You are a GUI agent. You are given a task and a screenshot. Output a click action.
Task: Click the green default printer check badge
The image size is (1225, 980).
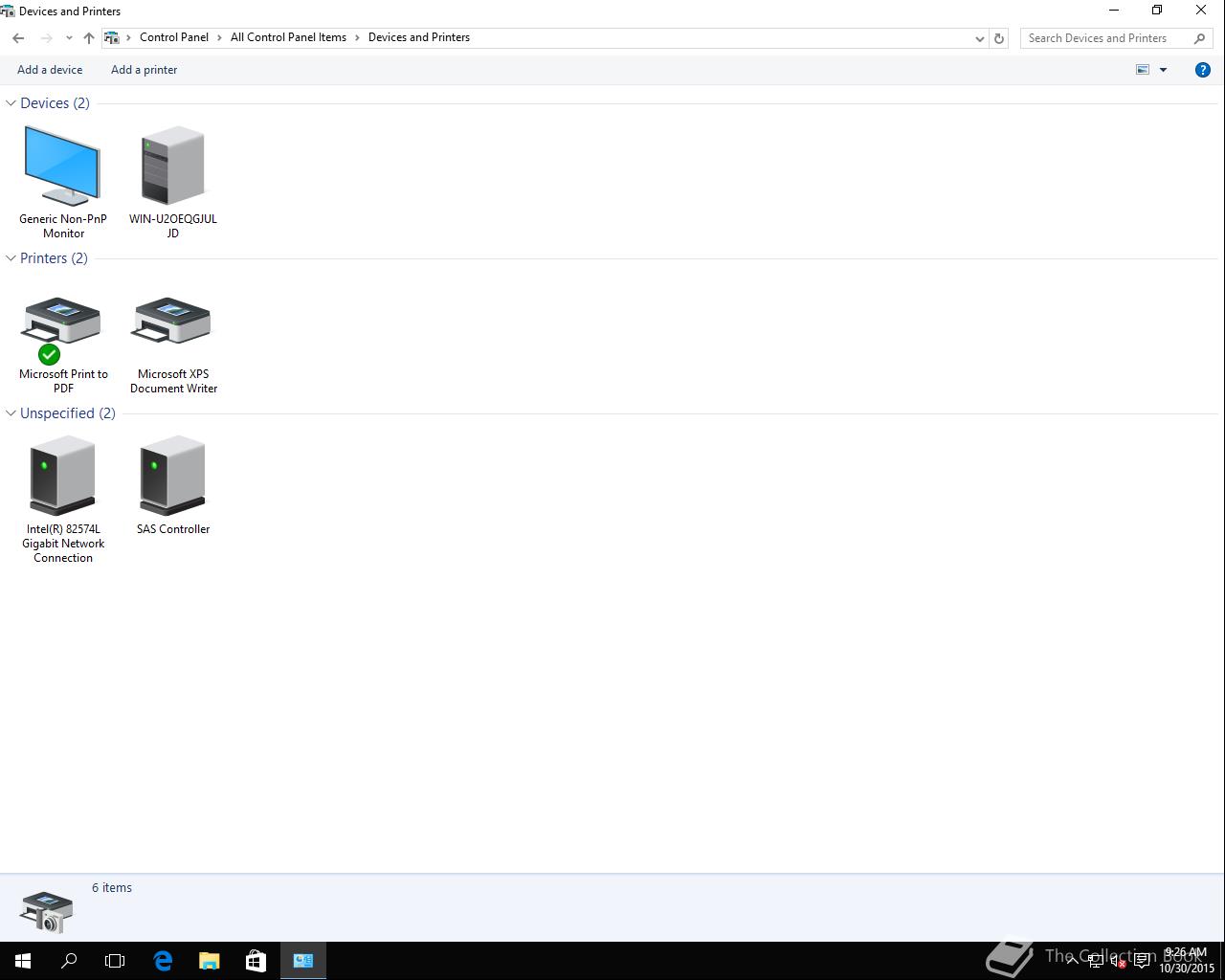click(49, 355)
